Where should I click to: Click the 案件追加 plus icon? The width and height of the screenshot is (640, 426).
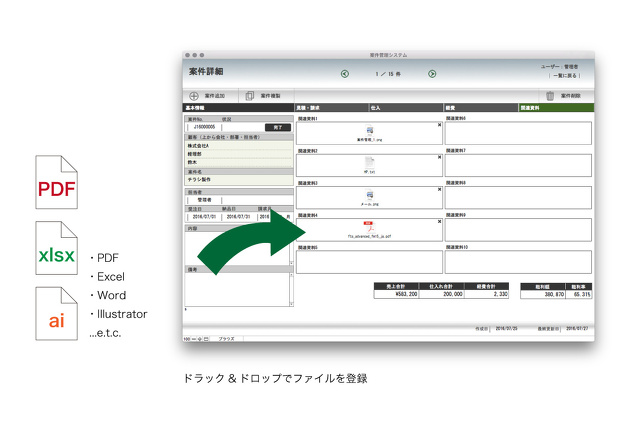[194, 96]
